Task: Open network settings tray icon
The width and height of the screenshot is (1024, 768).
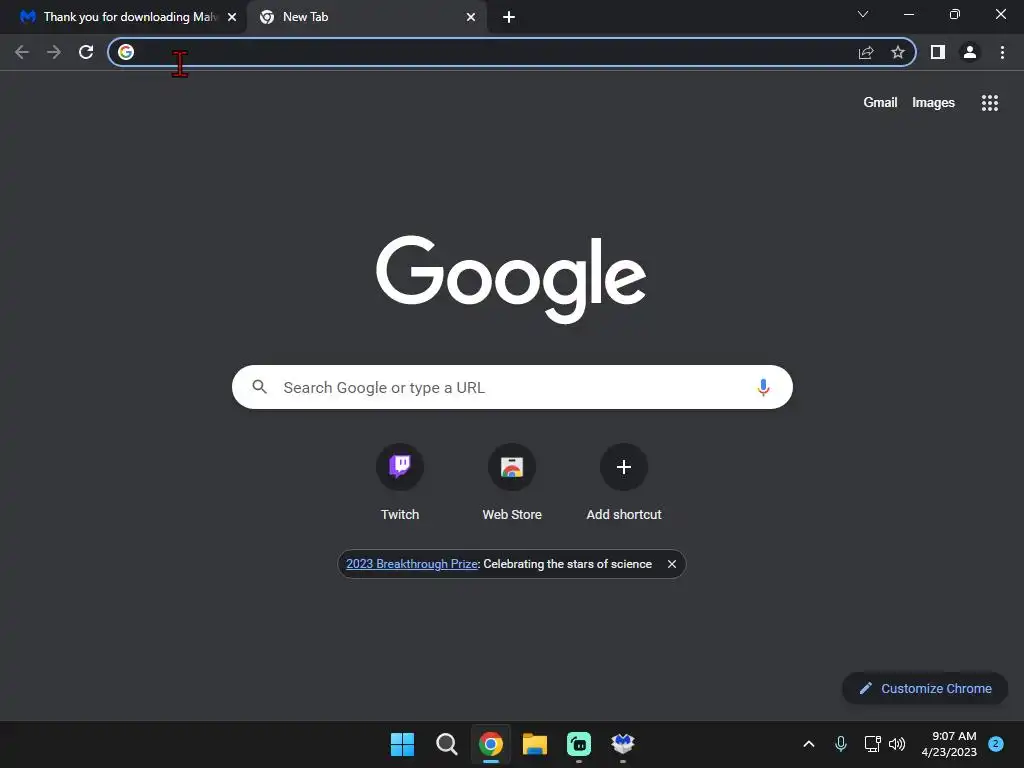Action: coord(872,744)
